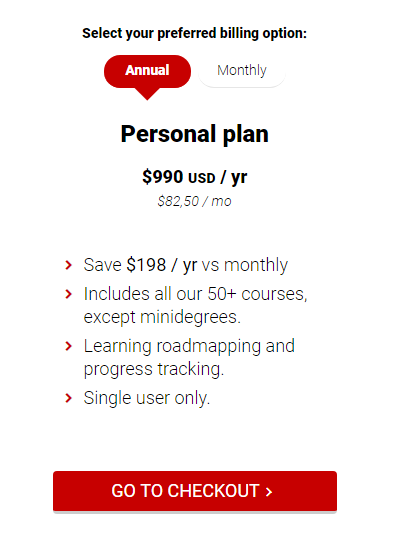Click the Includes all our 50+ courses text
Screen dimensions: 394x546
[x=195, y=294]
